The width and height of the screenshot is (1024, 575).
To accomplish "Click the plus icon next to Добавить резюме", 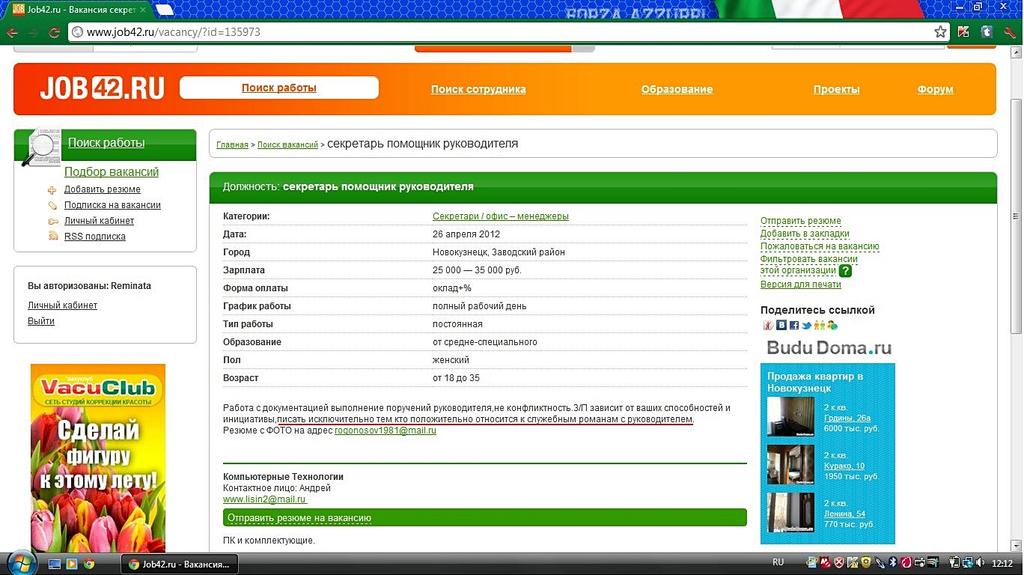I will pyautogui.click(x=52, y=189).
